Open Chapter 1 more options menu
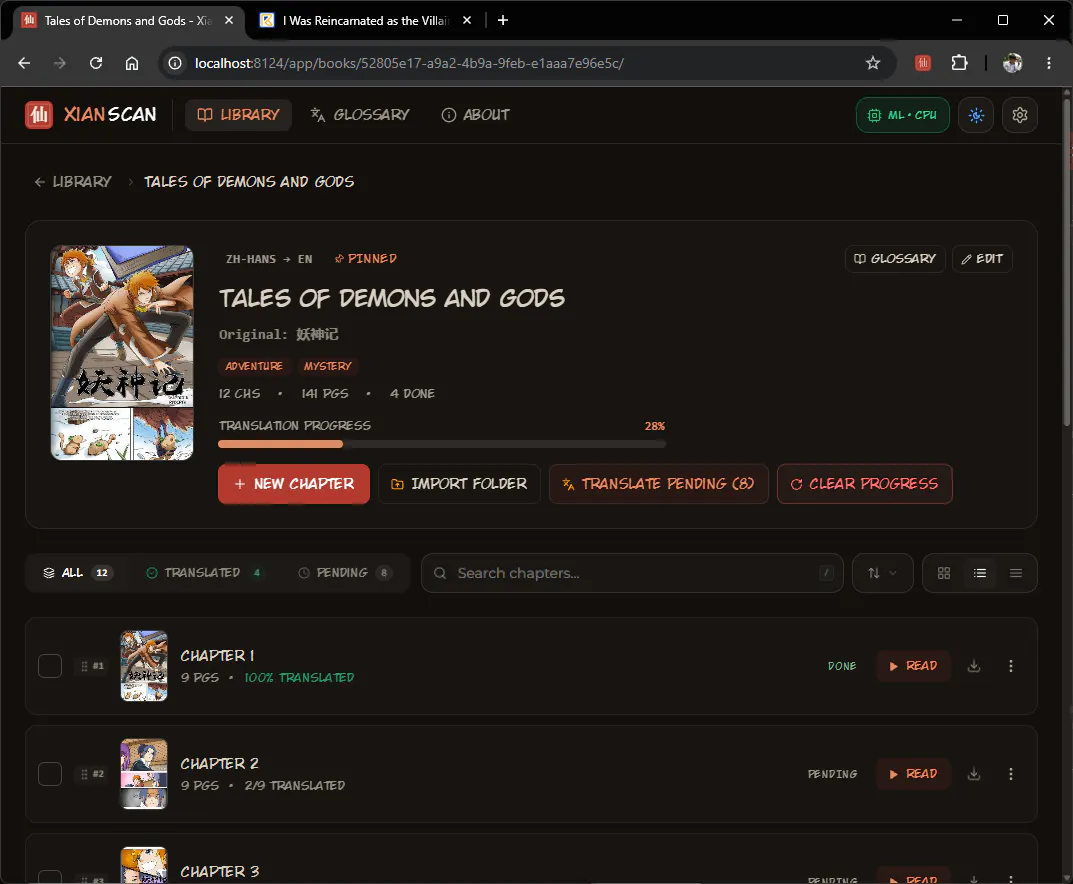The height and width of the screenshot is (884, 1073). (1011, 666)
